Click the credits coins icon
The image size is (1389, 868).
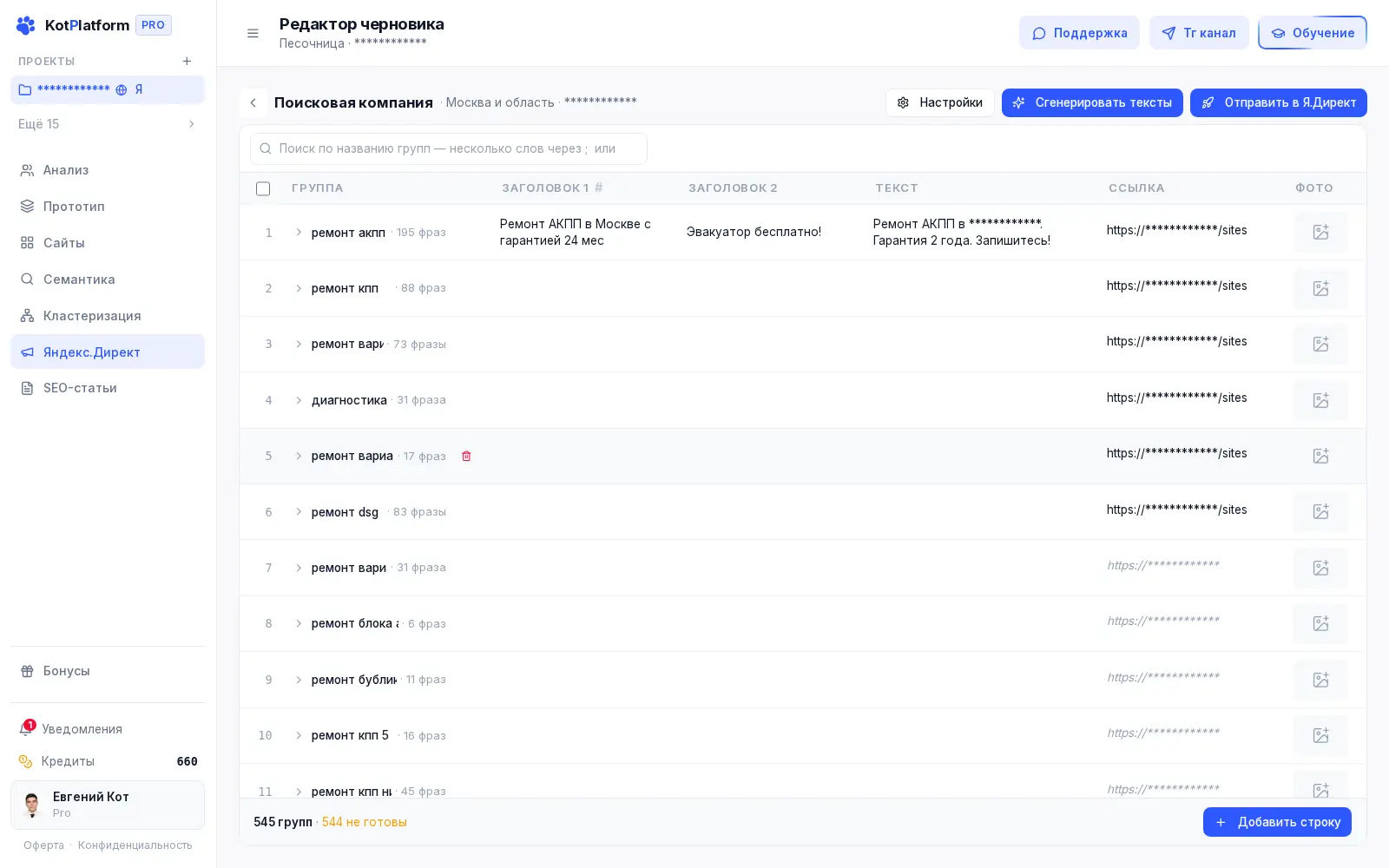coord(26,761)
